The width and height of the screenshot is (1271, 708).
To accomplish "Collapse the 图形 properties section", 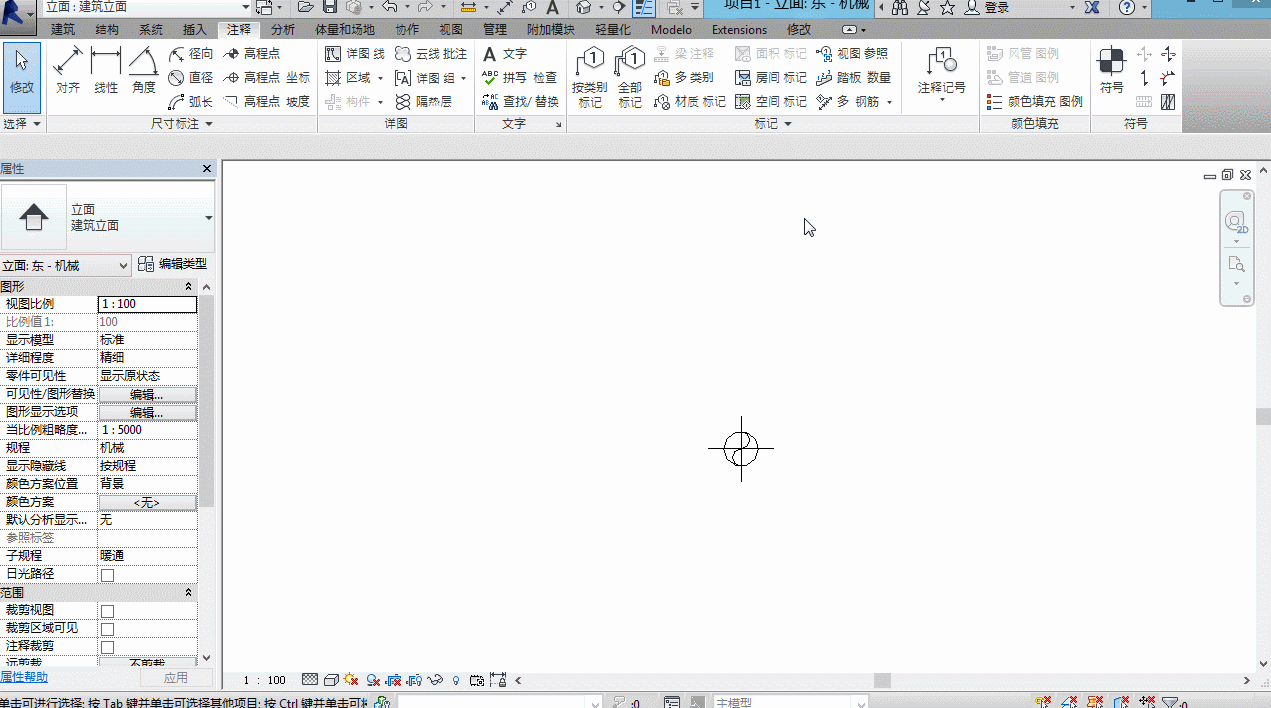I will click(x=189, y=287).
